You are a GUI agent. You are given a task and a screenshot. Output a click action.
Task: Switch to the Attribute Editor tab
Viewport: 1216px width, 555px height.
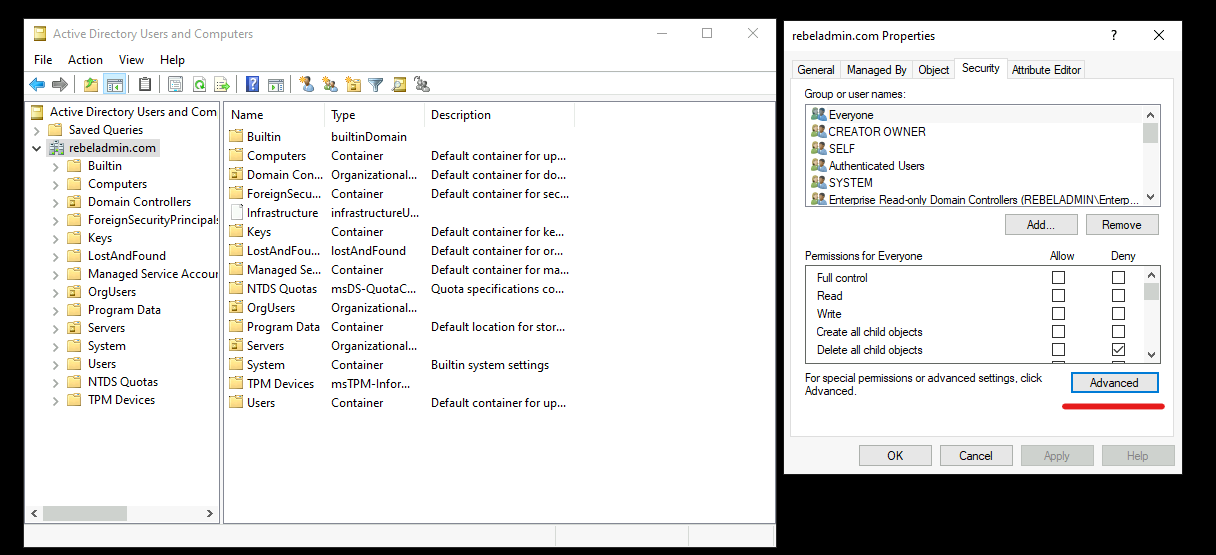1046,70
